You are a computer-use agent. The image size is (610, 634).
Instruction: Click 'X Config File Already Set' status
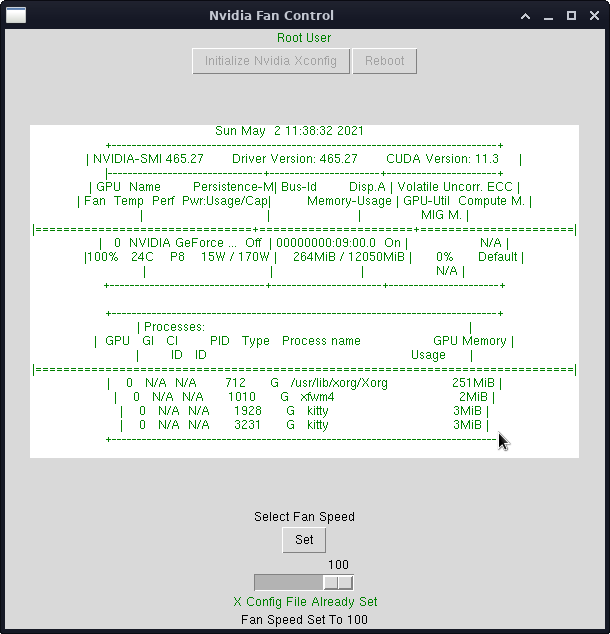pos(305,602)
